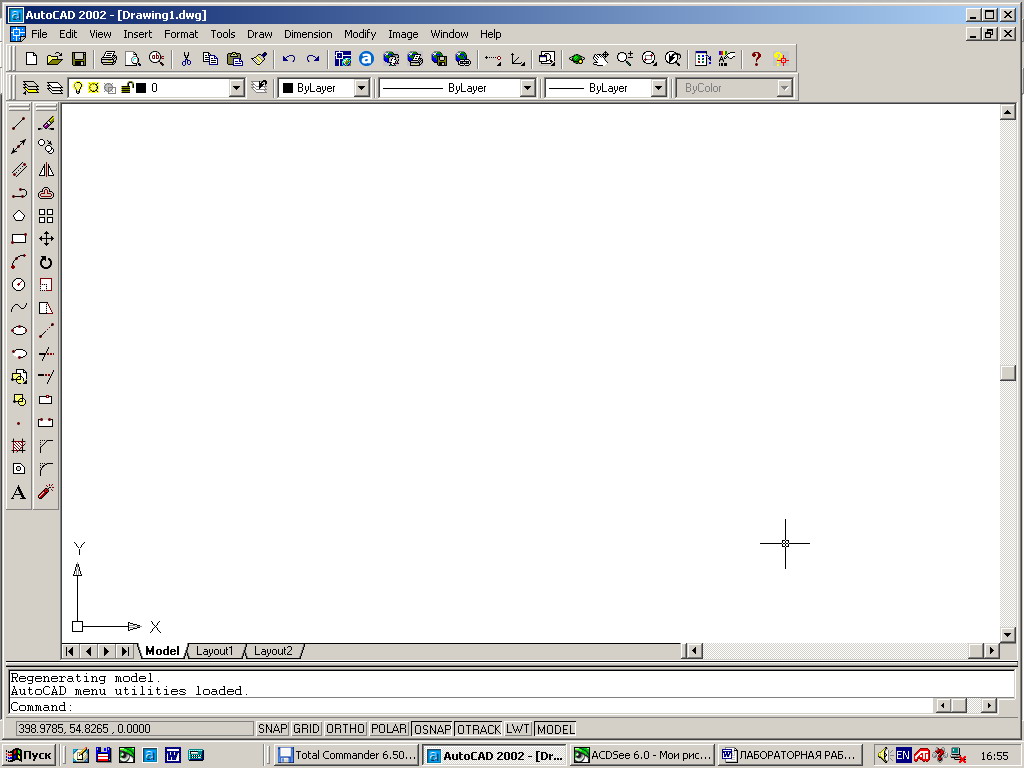This screenshot has height=768, width=1024.
Task: Open the layer list dropdown
Action: click(236, 88)
